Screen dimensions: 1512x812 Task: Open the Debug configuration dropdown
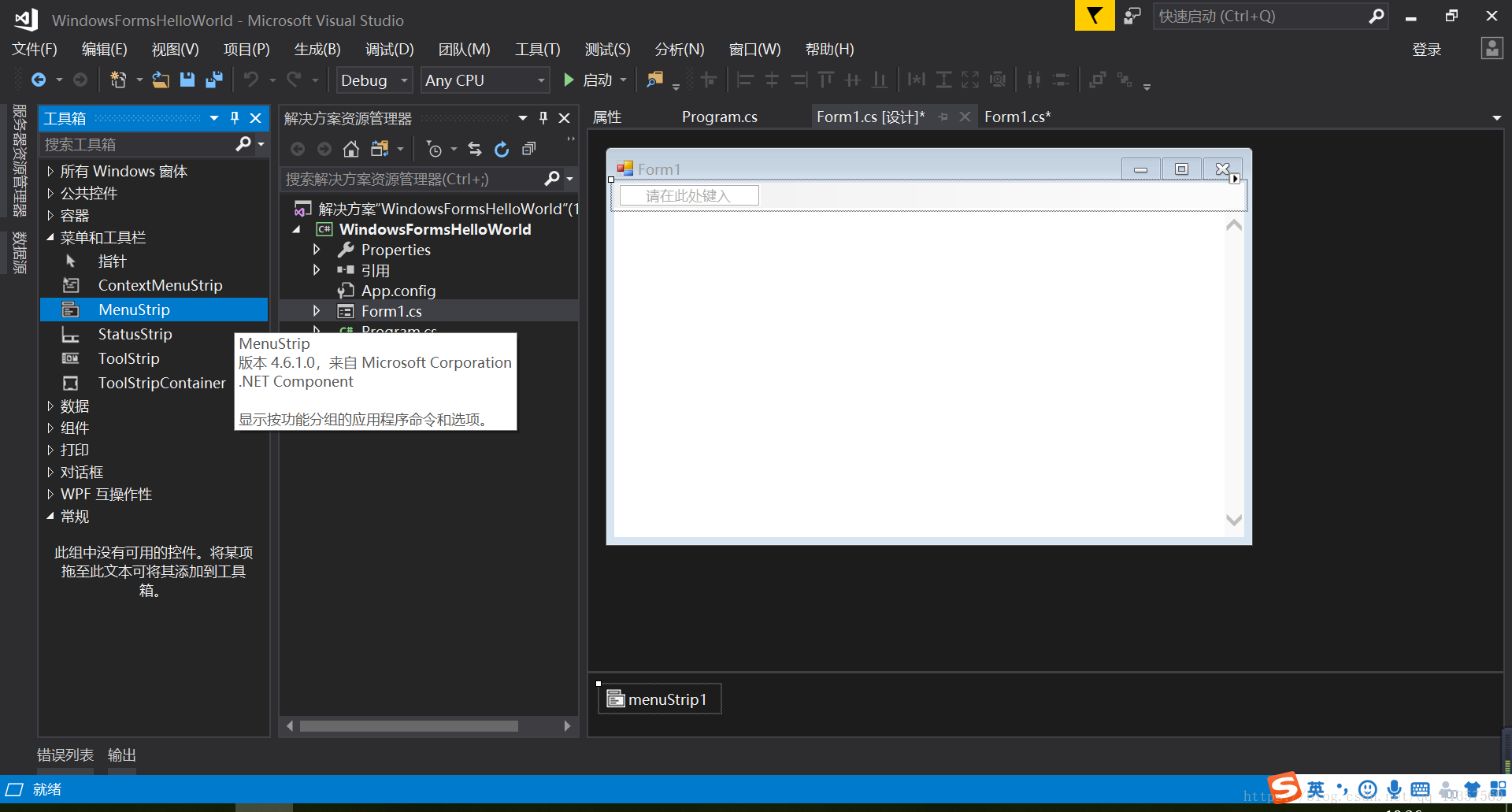point(375,80)
